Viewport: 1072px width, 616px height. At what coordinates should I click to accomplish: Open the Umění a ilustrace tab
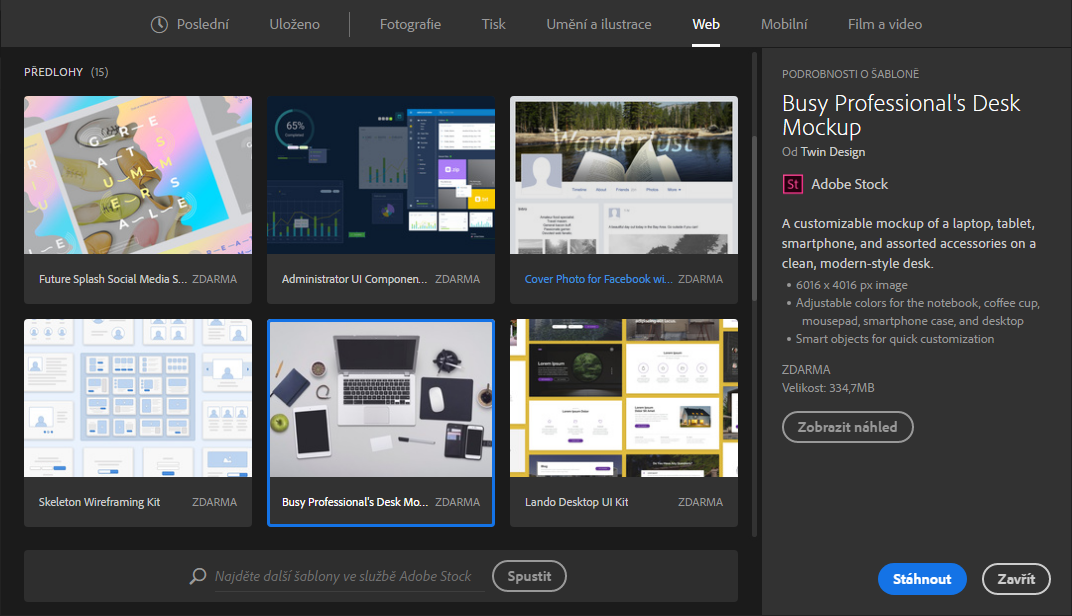coord(599,25)
